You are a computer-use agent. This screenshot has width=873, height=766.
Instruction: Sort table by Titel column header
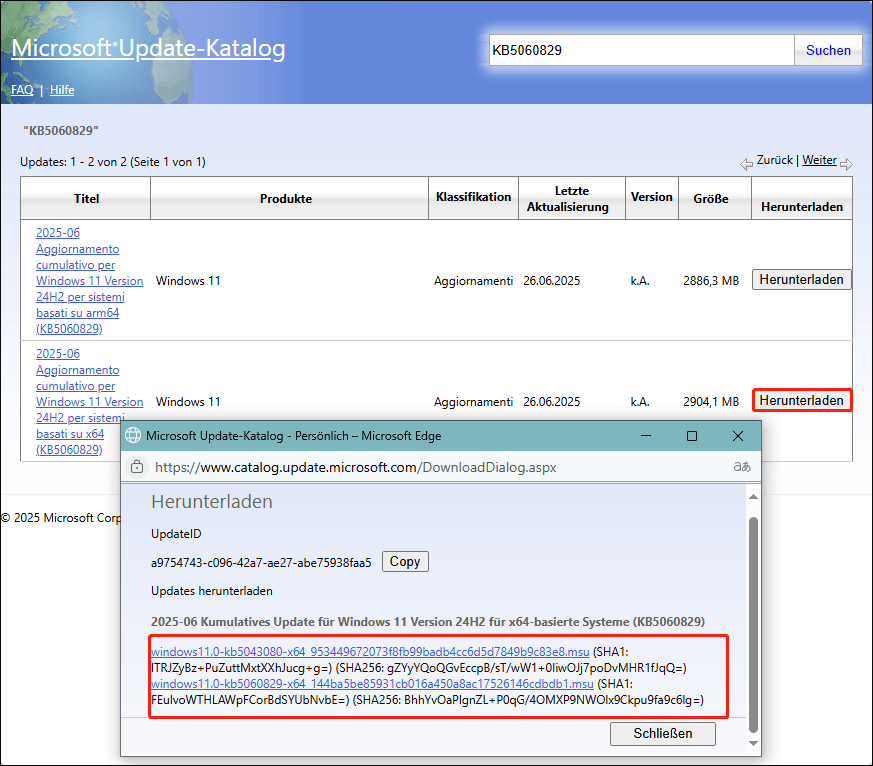pos(86,199)
